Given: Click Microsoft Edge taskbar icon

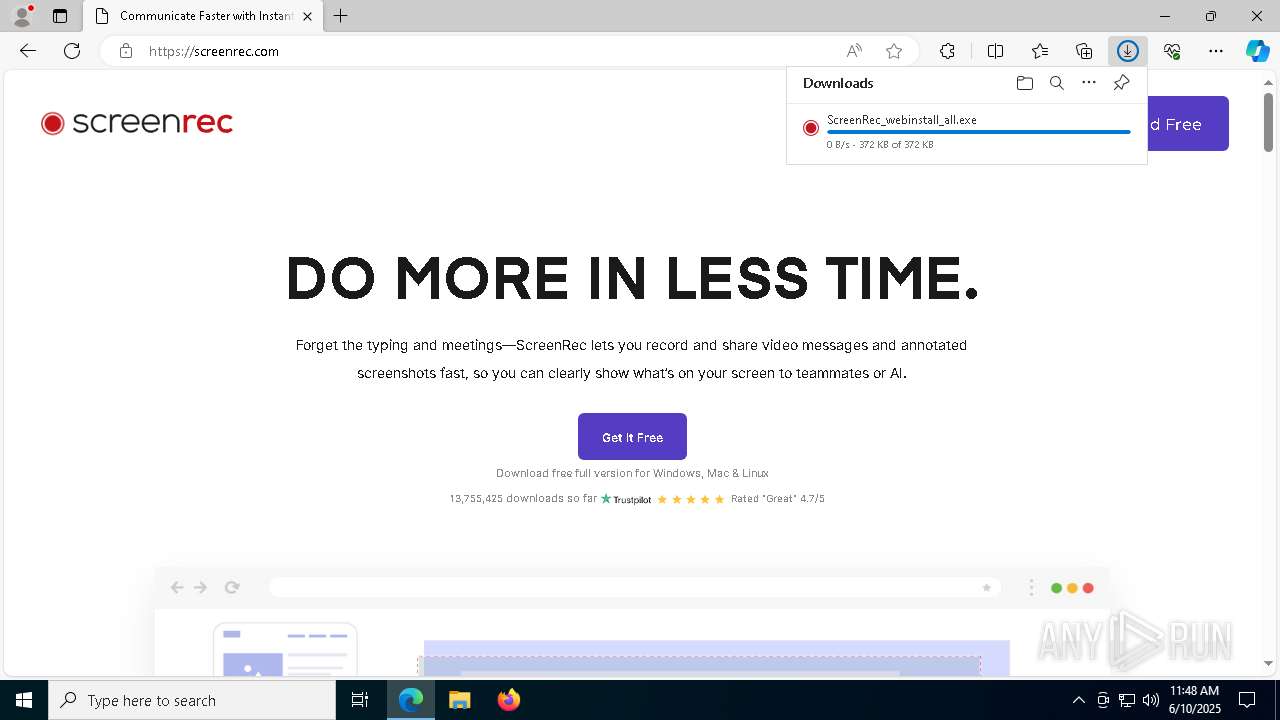Looking at the screenshot, I should (411, 700).
